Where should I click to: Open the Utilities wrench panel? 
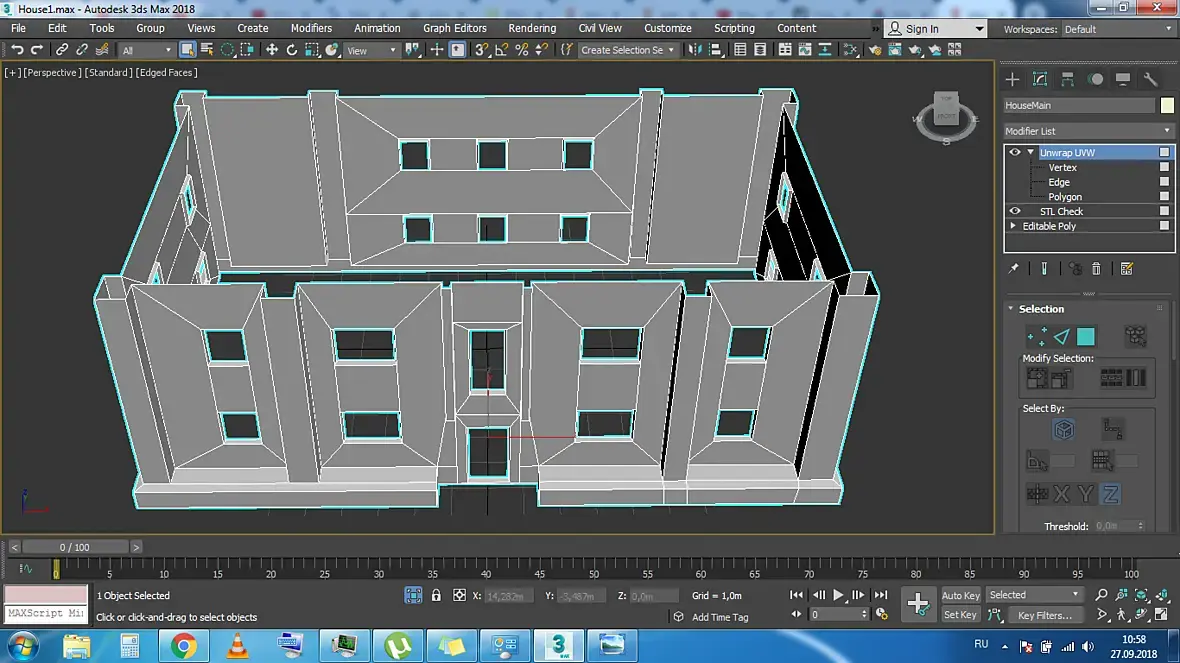[x=1150, y=80]
